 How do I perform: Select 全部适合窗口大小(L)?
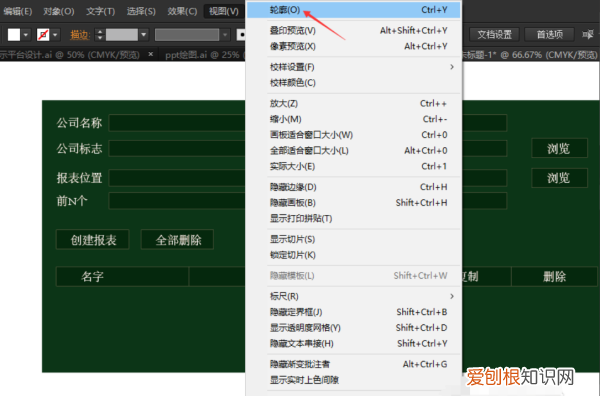click(354, 150)
